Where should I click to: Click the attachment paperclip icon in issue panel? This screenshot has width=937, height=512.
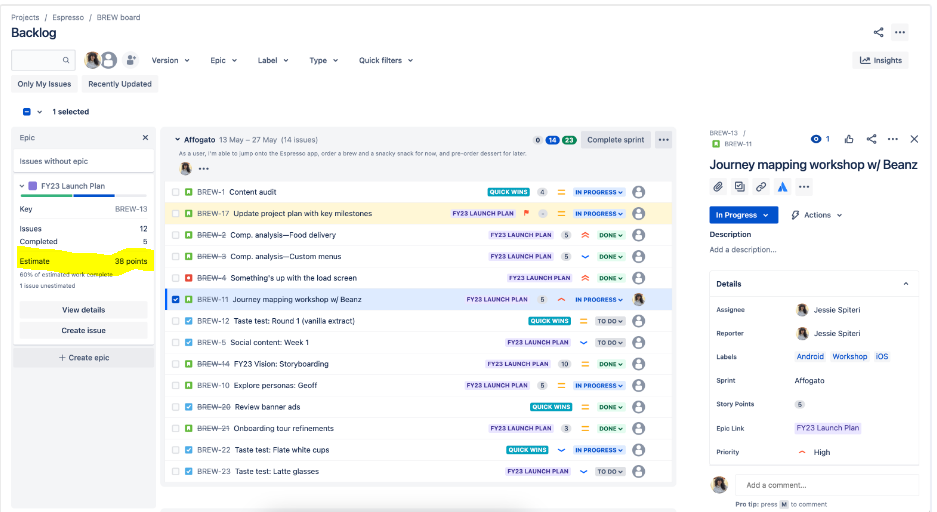point(718,187)
